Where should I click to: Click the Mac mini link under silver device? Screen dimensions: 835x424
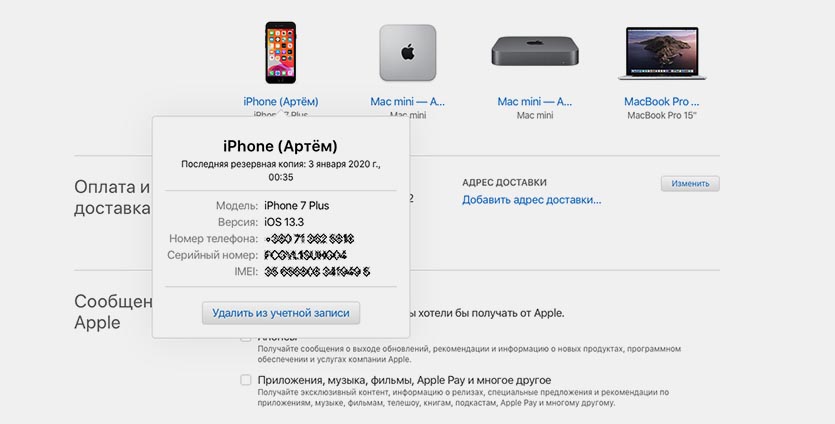[x=407, y=101]
